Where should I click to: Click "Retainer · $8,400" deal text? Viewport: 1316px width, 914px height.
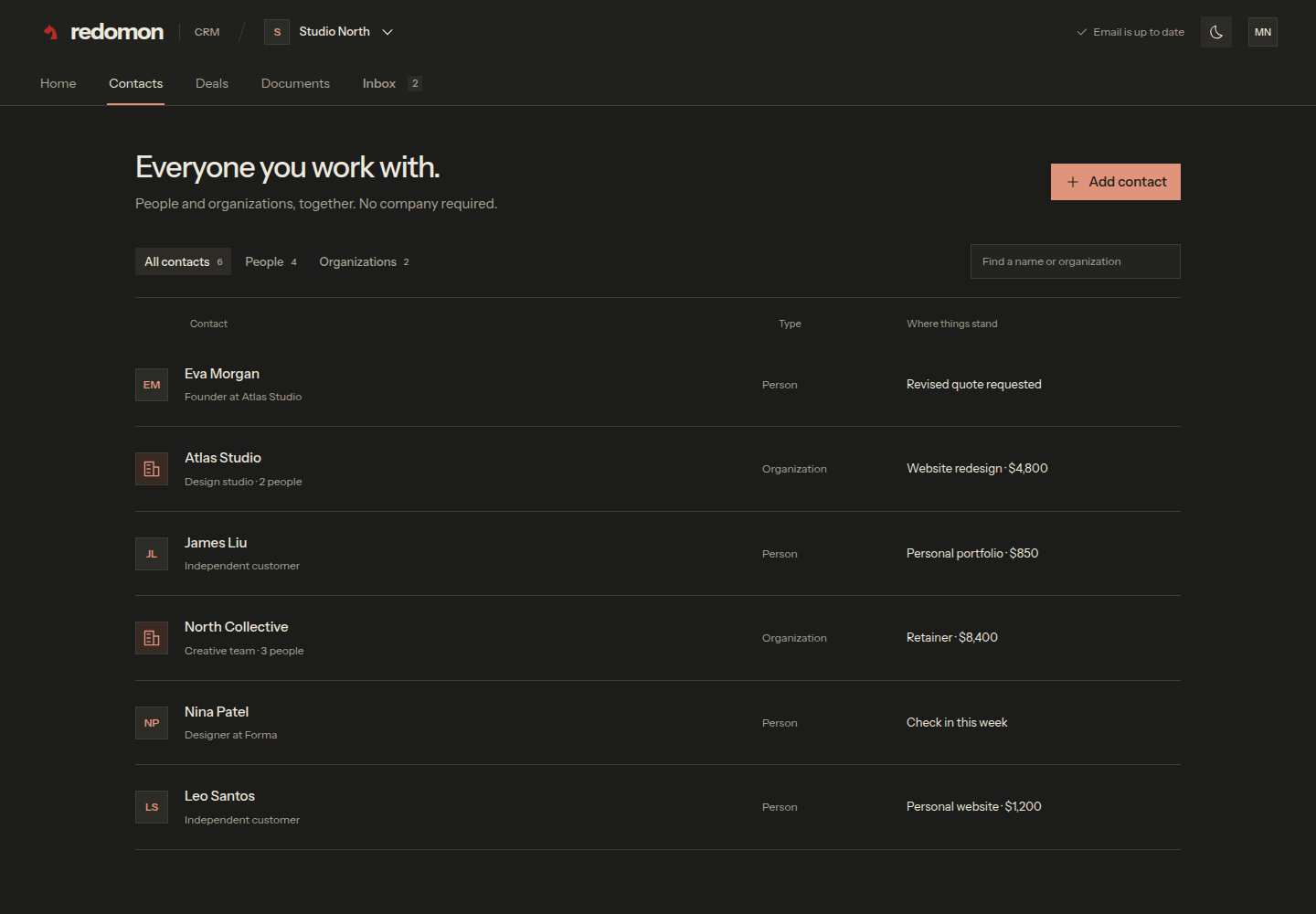[952, 638]
